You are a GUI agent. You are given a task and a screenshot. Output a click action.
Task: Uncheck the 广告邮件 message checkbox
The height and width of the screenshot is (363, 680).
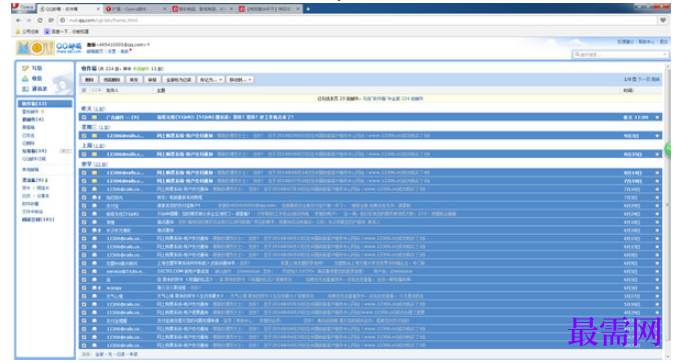click(x=84, y=118)
